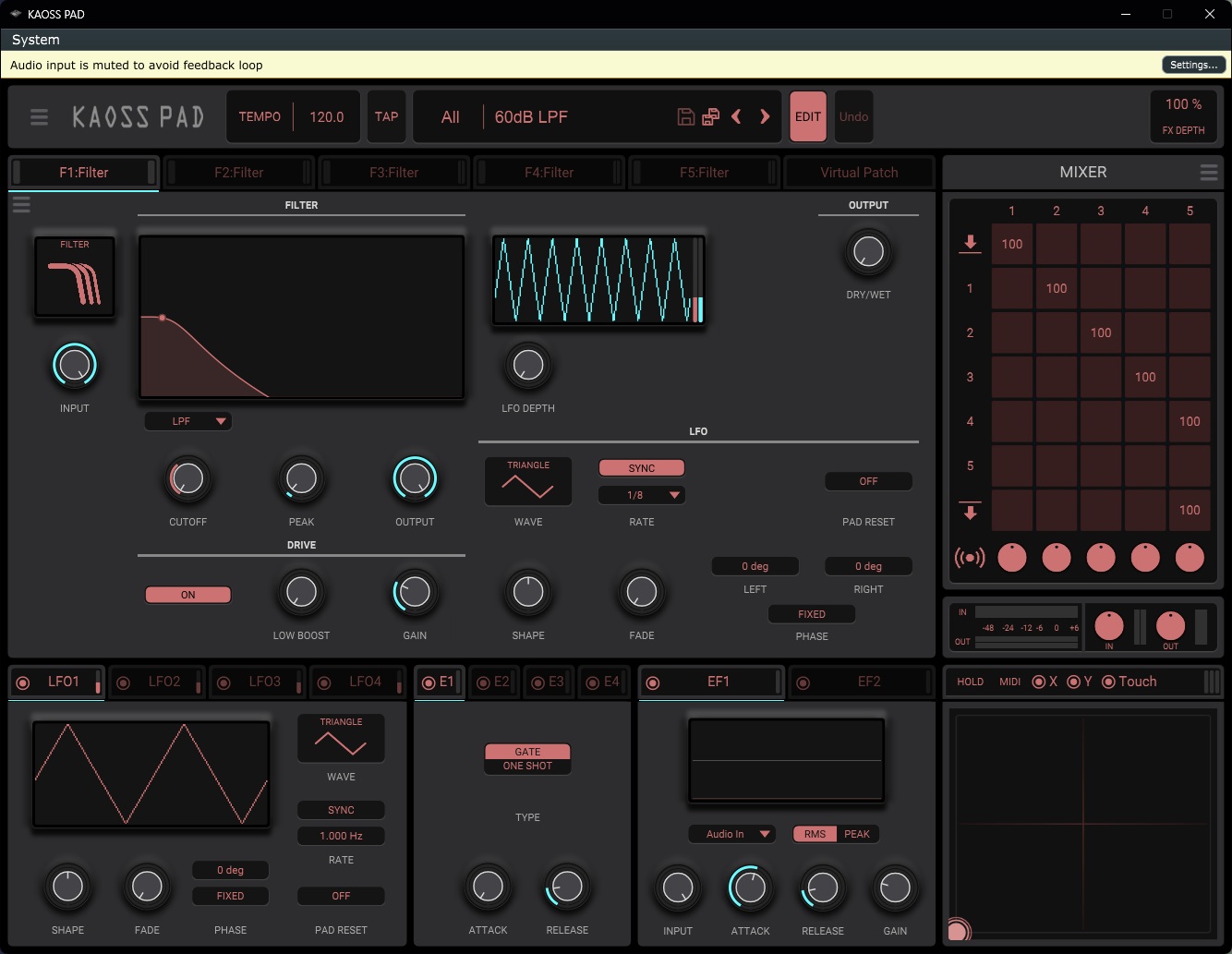This screenshot has width=1232, height=954.
Task: Click the LFO1 rate 1.000 Hz field
Action: [341, 836]
